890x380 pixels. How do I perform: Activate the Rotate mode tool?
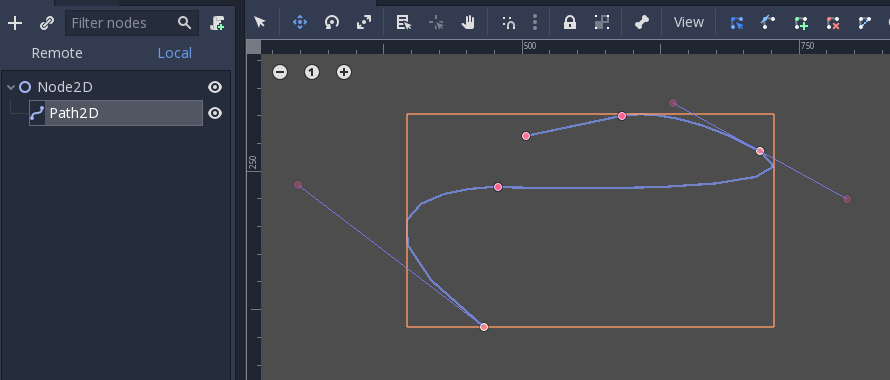331,22
